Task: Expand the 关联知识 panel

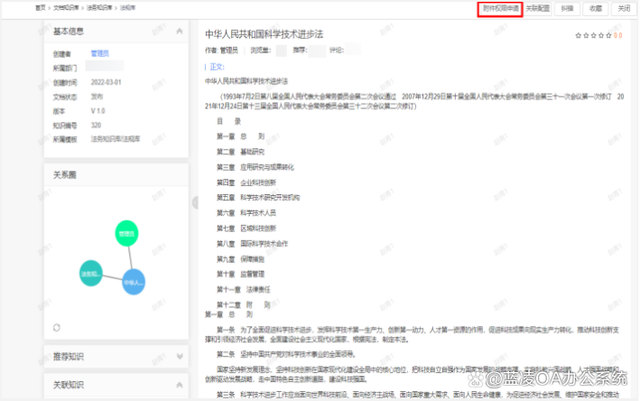Action: [179, 384]
